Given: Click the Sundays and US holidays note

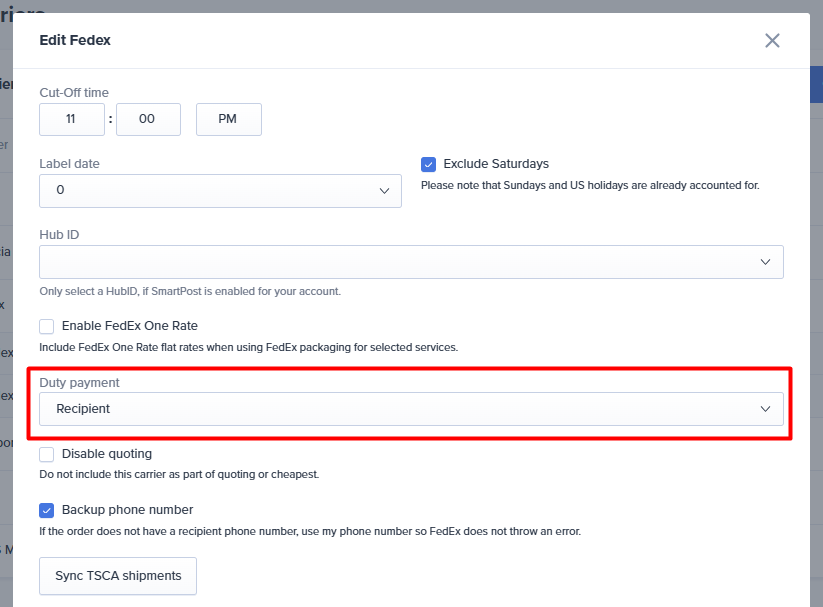Looking at the screenshot, I should (x=590, y=185).
